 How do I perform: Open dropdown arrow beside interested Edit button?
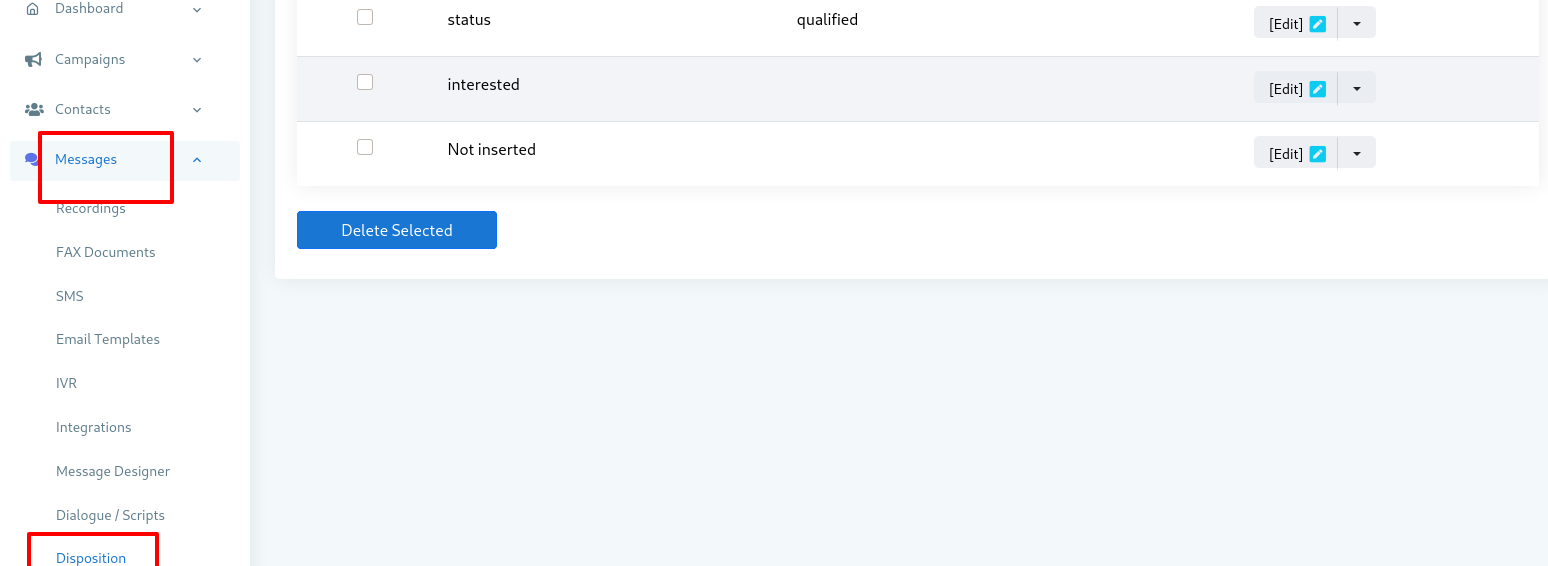1357,88
